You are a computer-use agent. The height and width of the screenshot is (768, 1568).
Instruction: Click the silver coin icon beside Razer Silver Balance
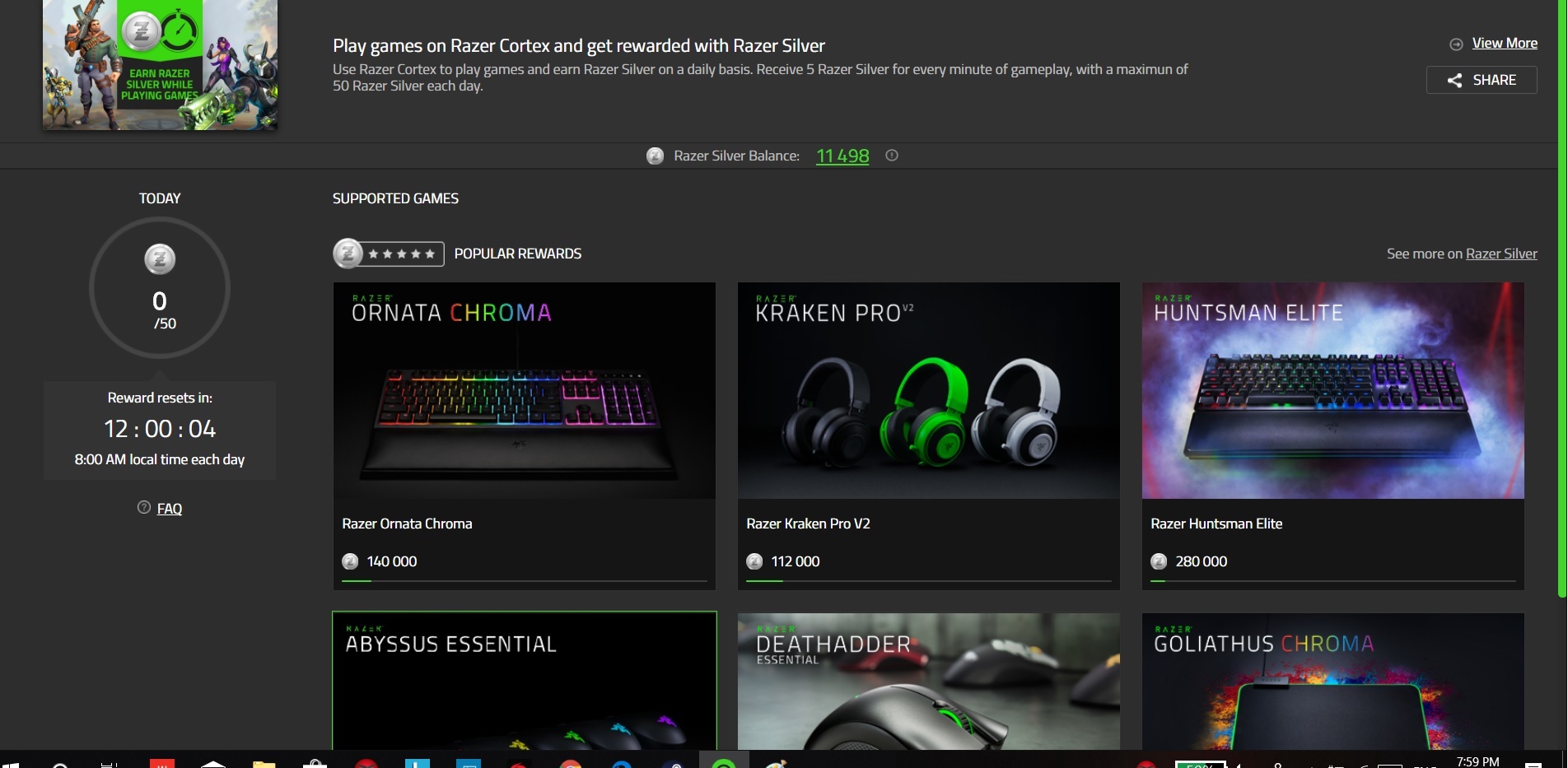point(656,156)
